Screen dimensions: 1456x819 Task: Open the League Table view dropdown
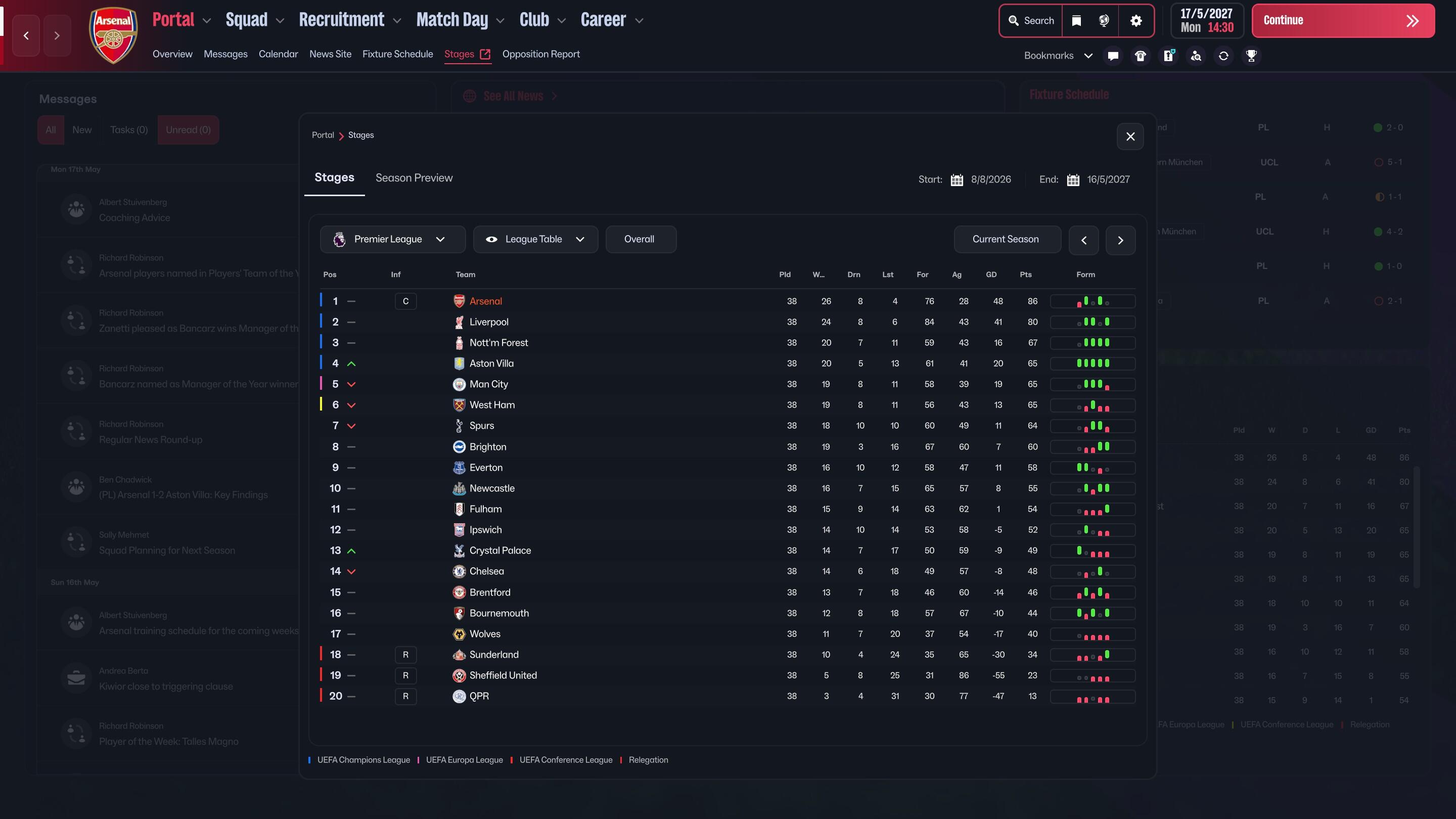535,239
